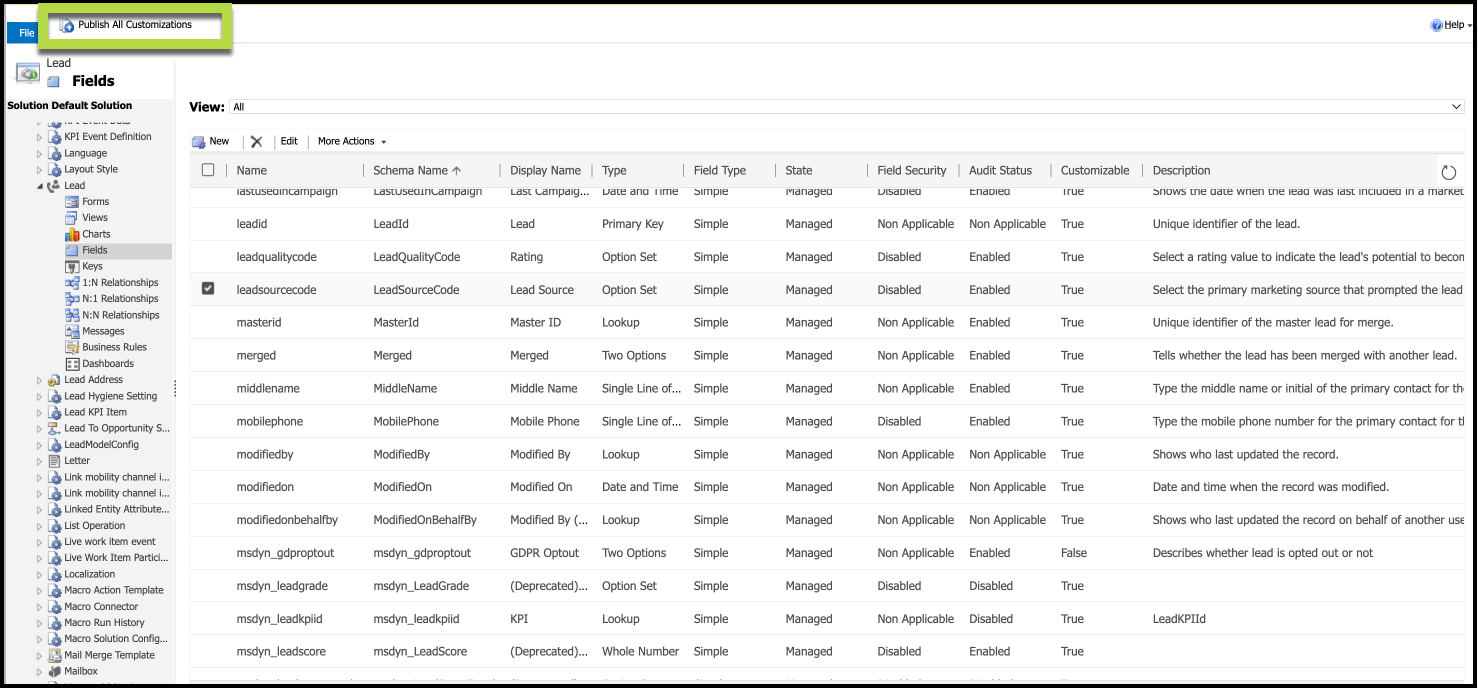Viewport: 1478px width, 688px height.
Task: Click the Help link text
Action: tap(1454, 26)
